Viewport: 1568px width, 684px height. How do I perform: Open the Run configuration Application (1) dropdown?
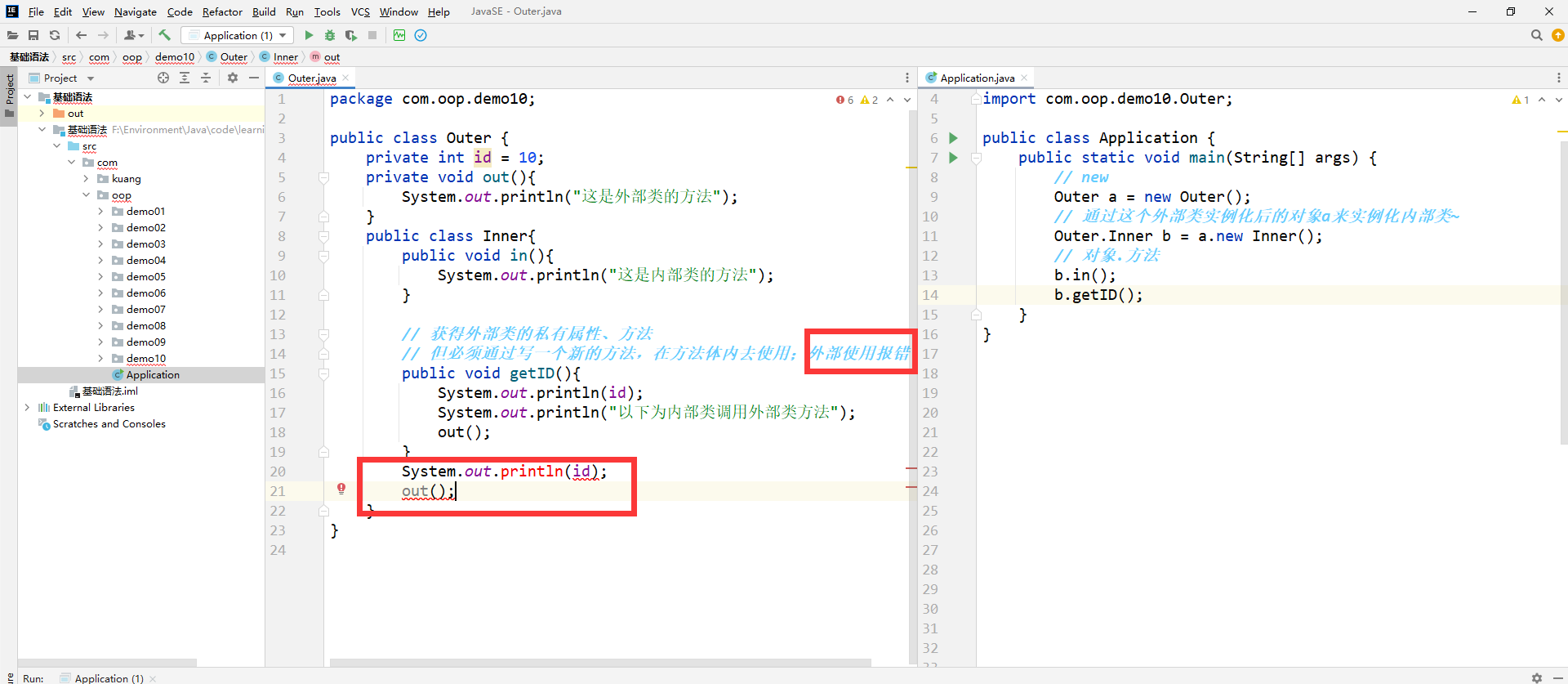(x=237, y=35)
